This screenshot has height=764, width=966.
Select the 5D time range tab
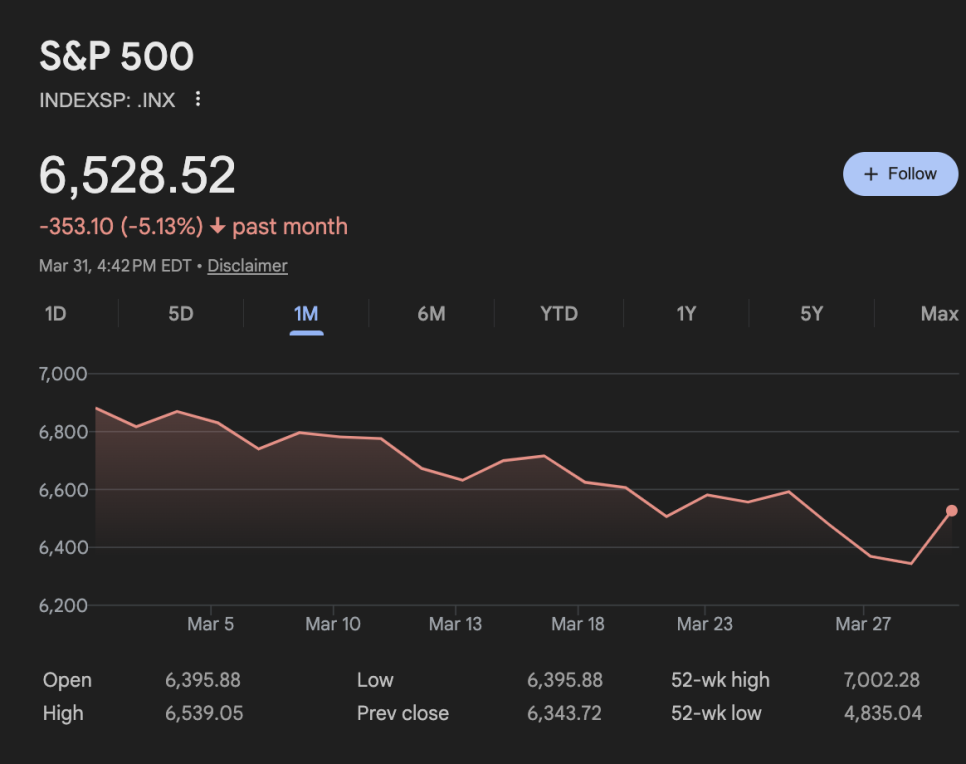[x=180, y=314]
